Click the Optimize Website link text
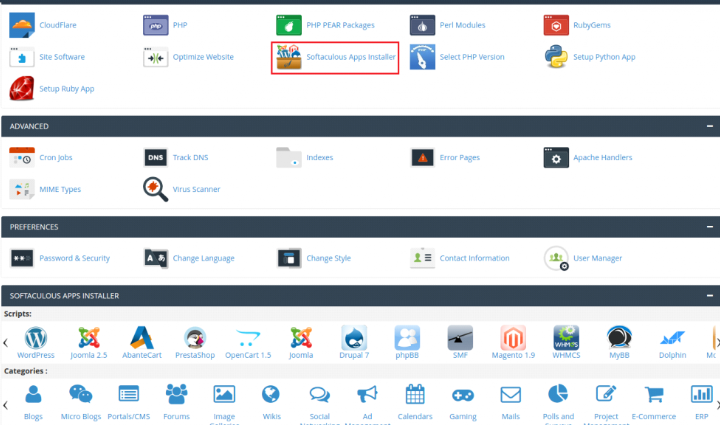The image size is (720, 425). [203, 57]
